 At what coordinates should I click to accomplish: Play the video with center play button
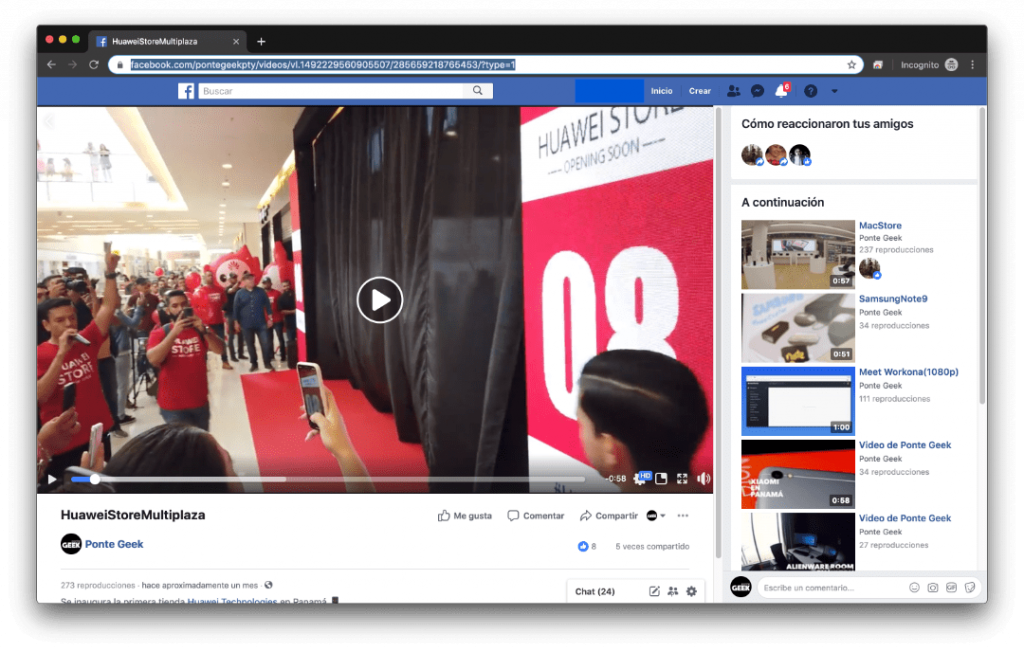(379, 300)
